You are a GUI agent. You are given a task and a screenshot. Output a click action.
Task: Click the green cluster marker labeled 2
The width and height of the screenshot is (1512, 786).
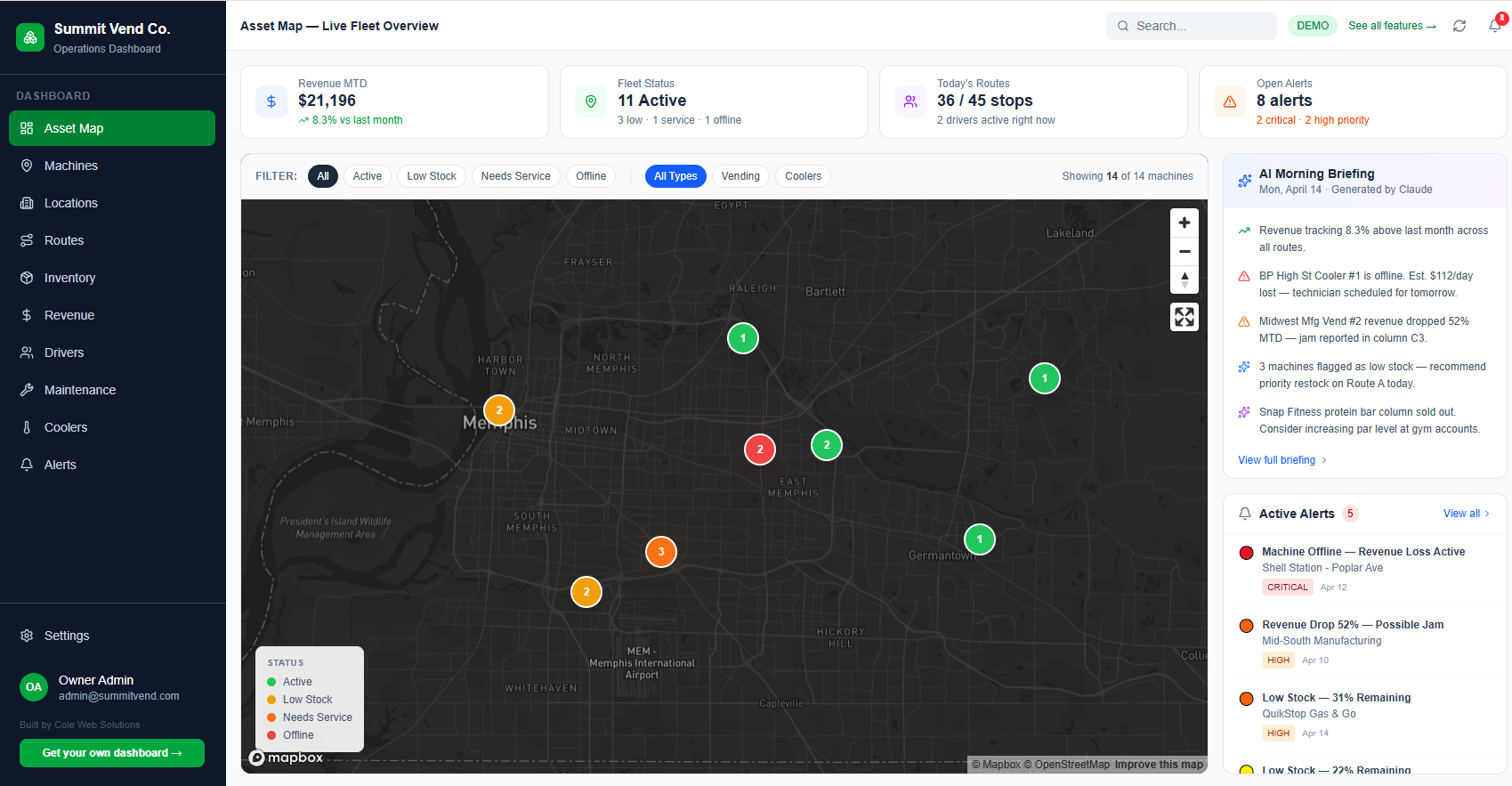(827, 445)
